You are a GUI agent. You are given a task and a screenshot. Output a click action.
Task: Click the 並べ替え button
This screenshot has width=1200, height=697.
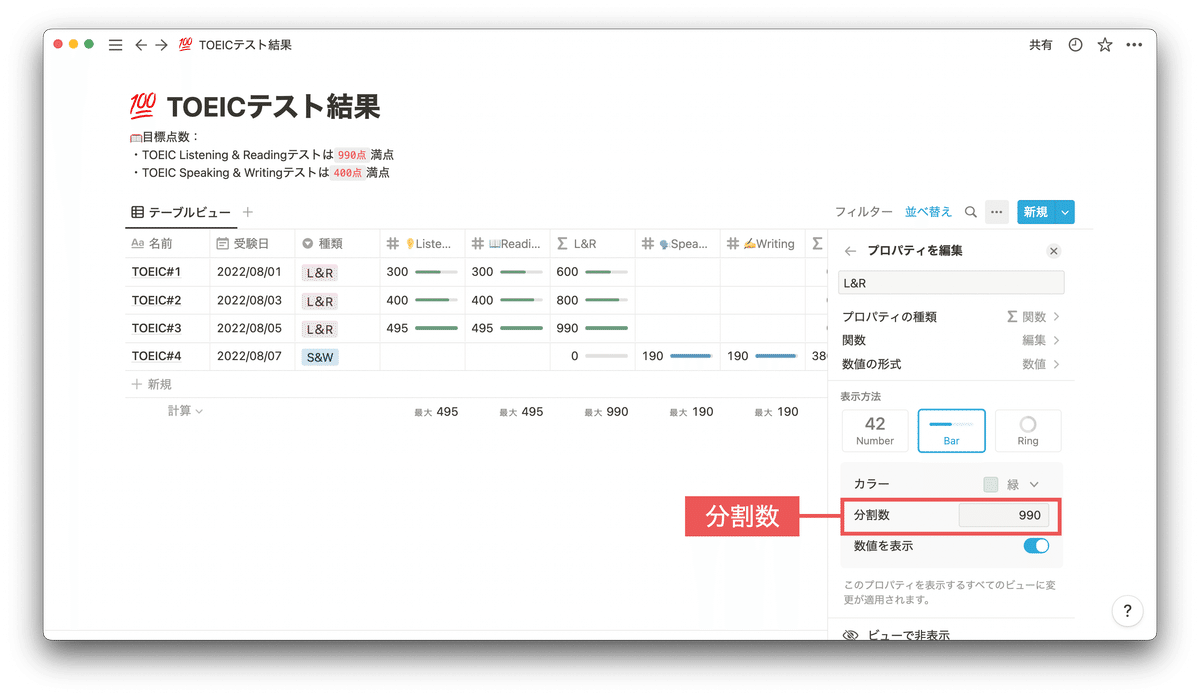point(929,212)
